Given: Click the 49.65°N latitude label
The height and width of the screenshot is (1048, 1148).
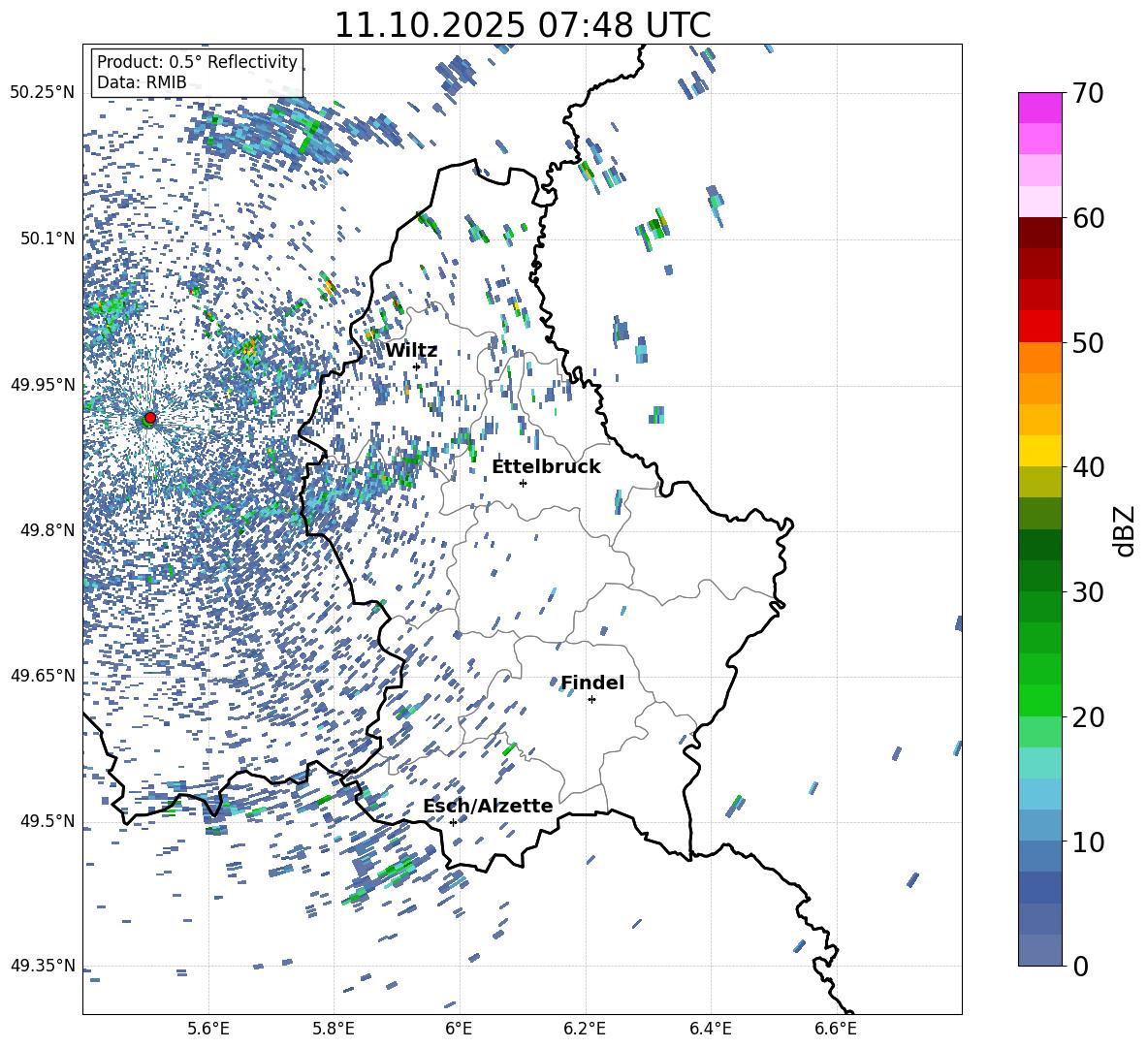Looking at the screenshot, I should (43, 676).
